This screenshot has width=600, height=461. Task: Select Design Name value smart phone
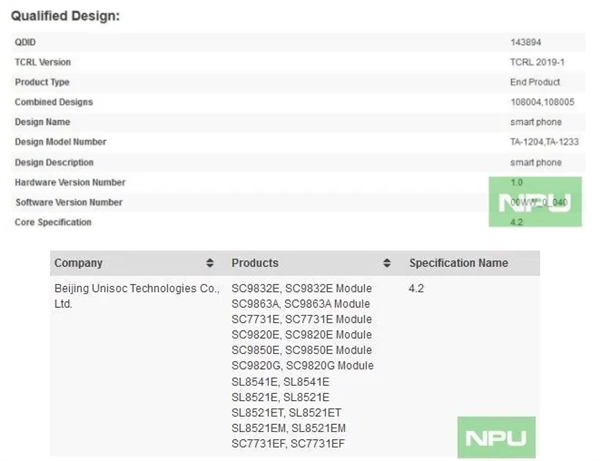[536, 122]
